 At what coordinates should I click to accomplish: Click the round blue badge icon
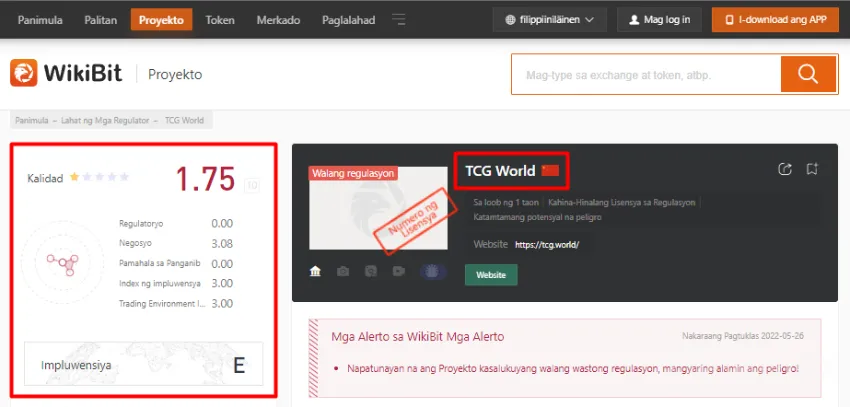click(434, 272)
